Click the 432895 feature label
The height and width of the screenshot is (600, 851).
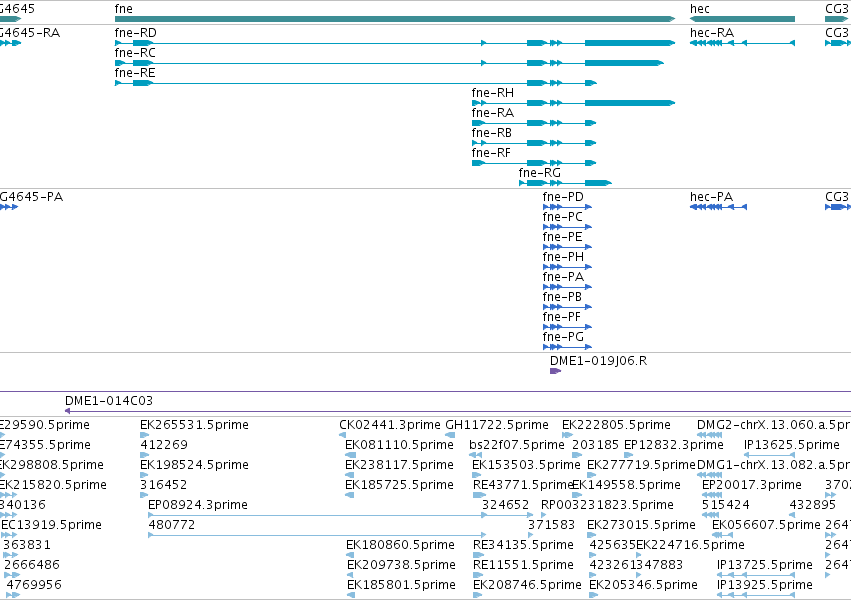click(x=812, y=505)
